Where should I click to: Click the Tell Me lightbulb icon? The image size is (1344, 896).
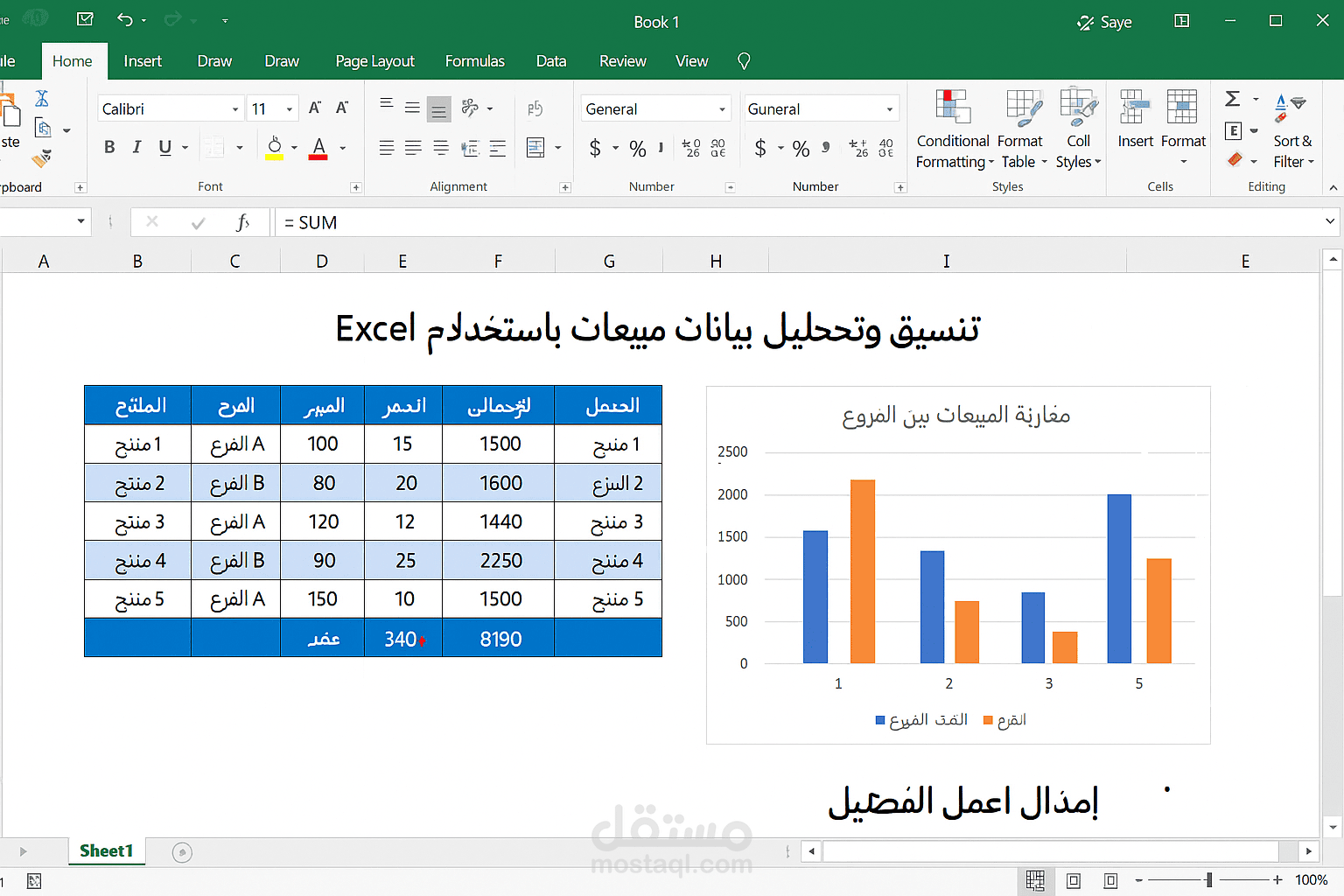tap(744, 60)
